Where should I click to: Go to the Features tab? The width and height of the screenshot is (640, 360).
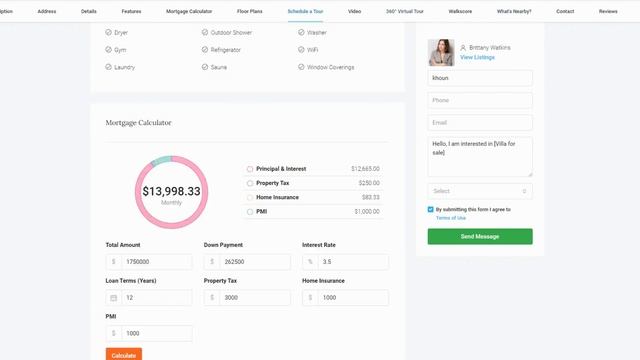pyautogui.click(x=131, y=11)
